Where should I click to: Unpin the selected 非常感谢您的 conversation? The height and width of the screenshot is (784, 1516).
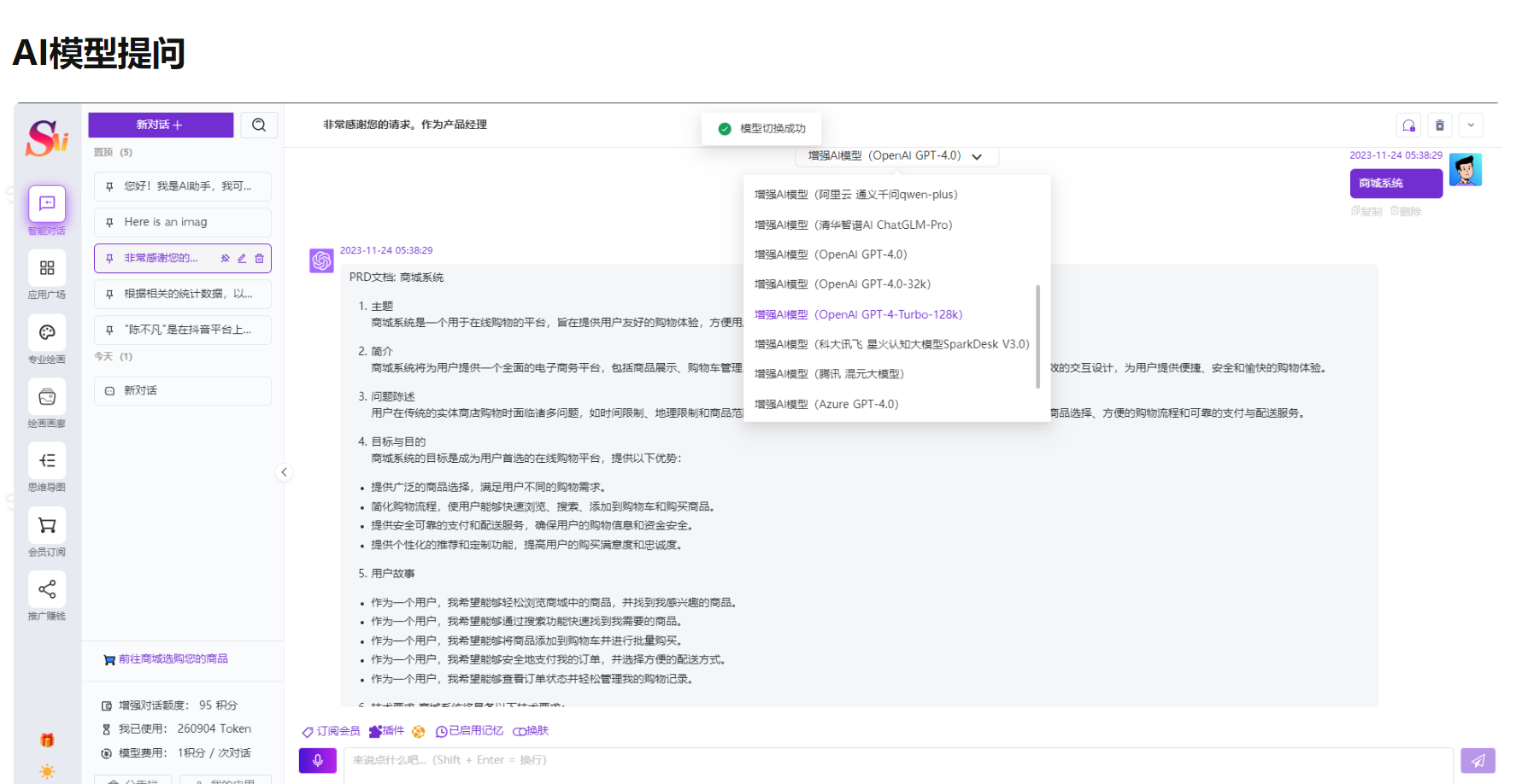coord(225,258)
